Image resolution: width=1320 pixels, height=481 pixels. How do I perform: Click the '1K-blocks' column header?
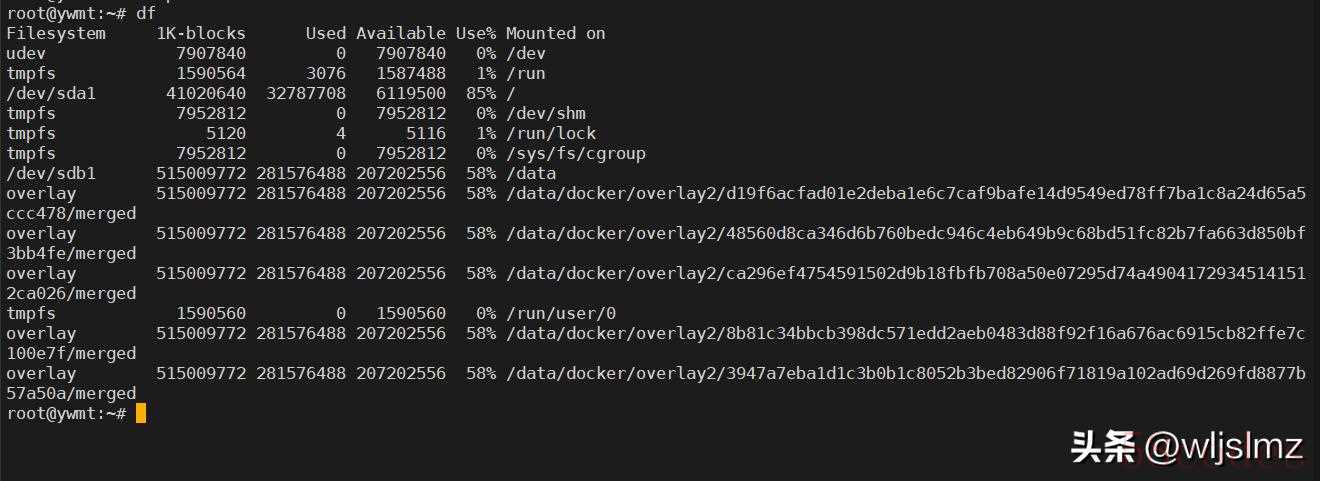click(x=201, y=33)
